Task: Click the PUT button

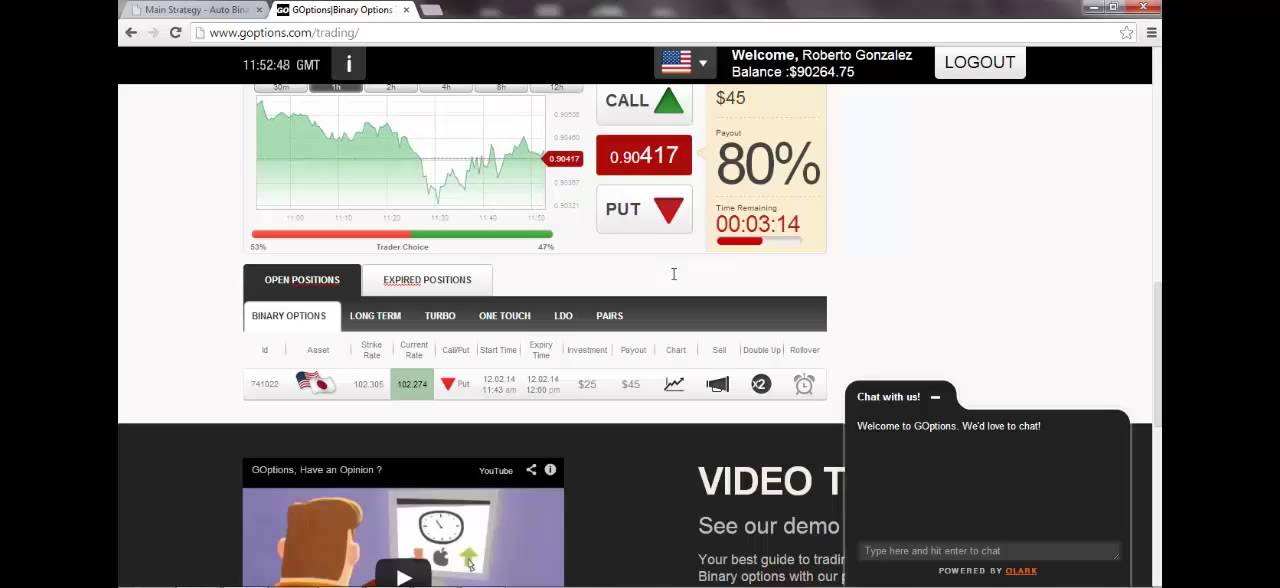Action: click(644, 209)
